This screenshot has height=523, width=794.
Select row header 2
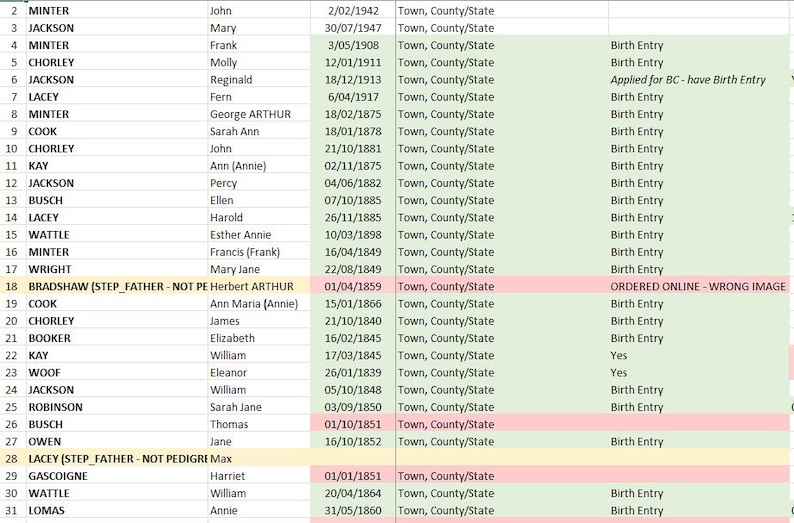(x=13, y=11)
